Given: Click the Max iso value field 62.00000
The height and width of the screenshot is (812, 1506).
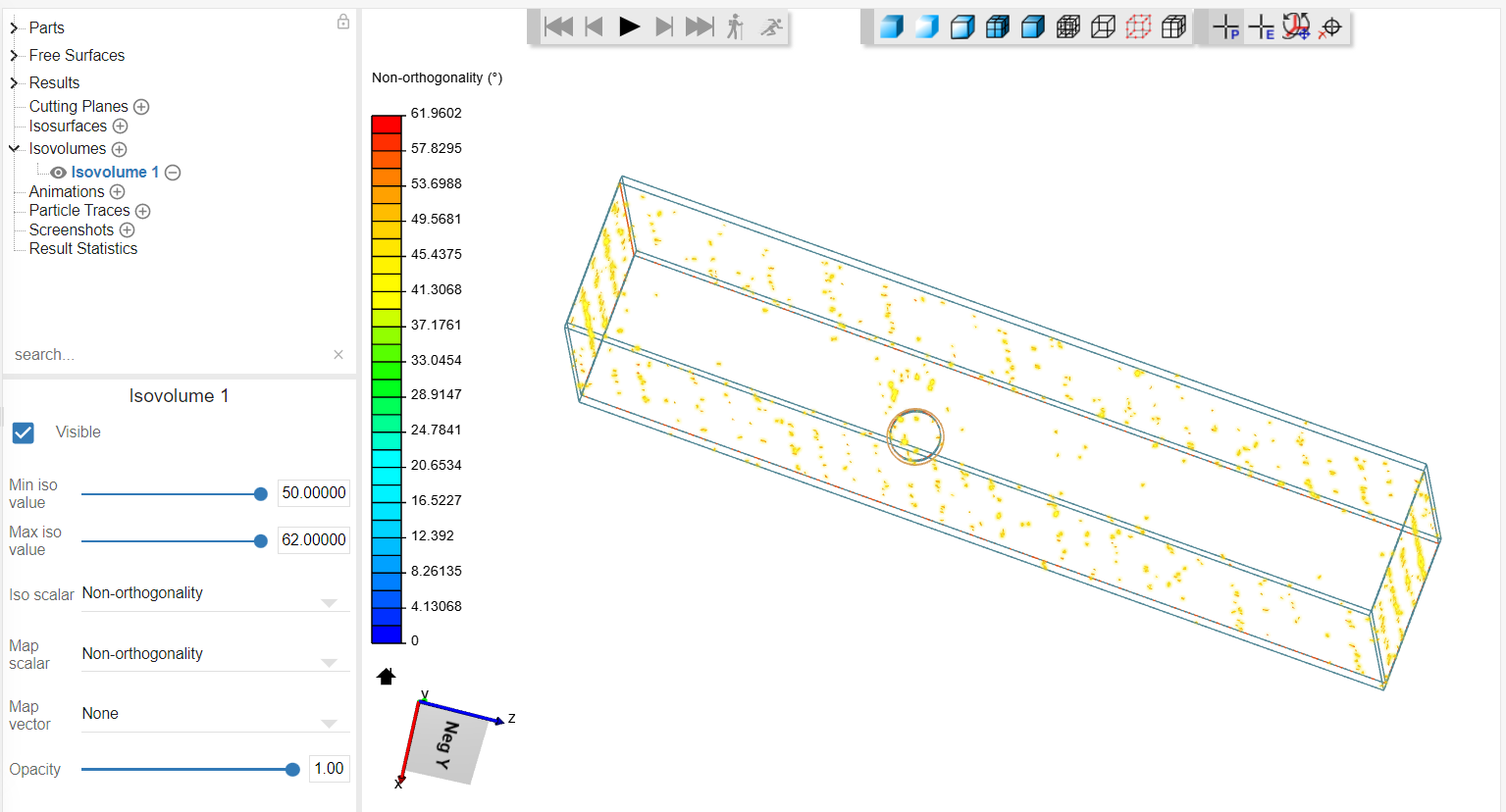Looking at the screenshot, I should coord(314,540).
